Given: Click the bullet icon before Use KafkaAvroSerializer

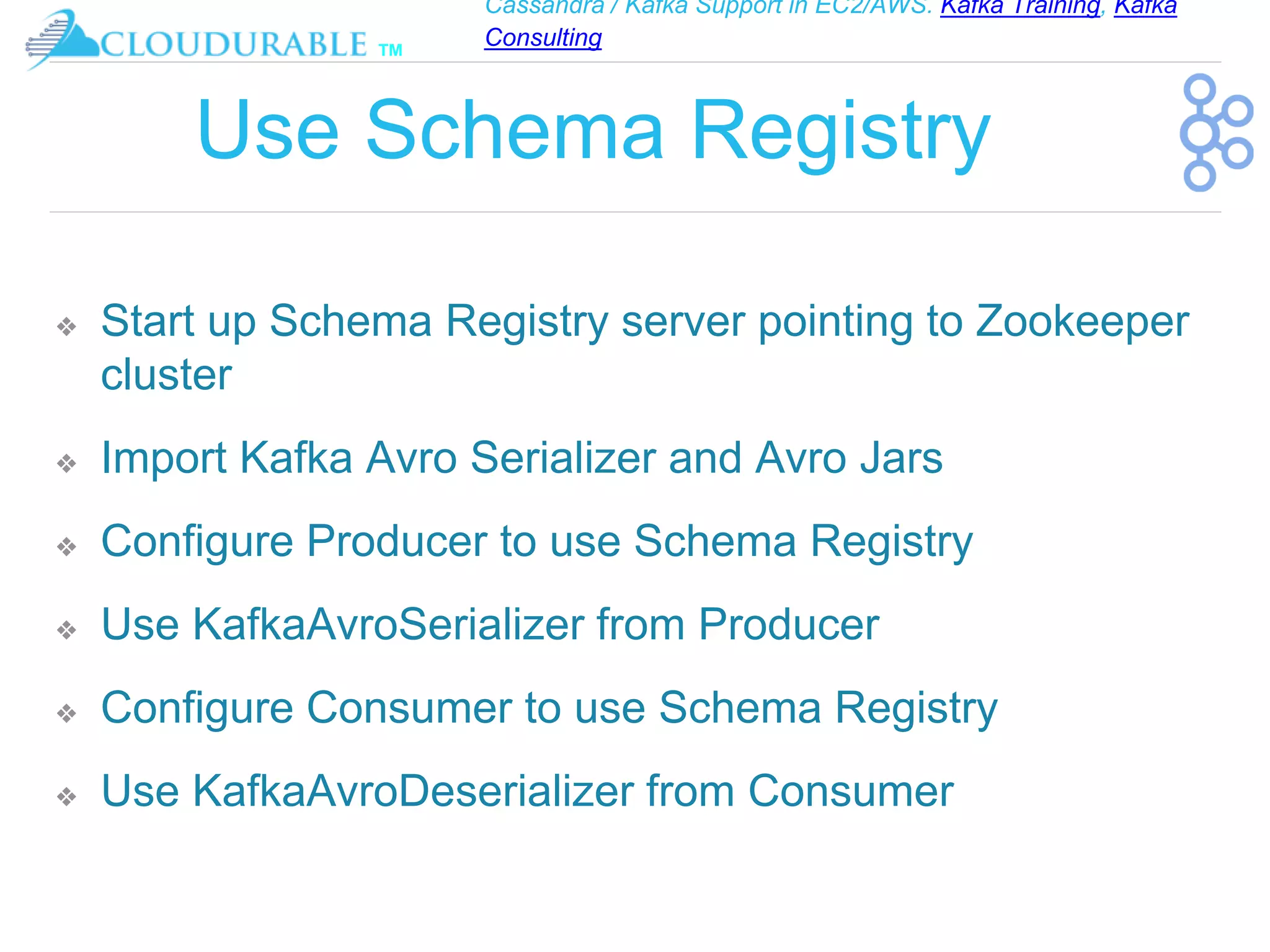Looking at the screenshot, I should pos(66,630).
